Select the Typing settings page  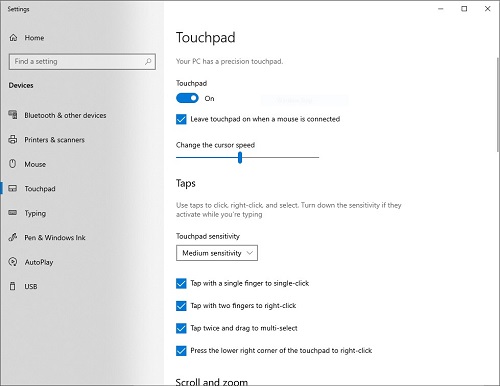coord(35,213)
